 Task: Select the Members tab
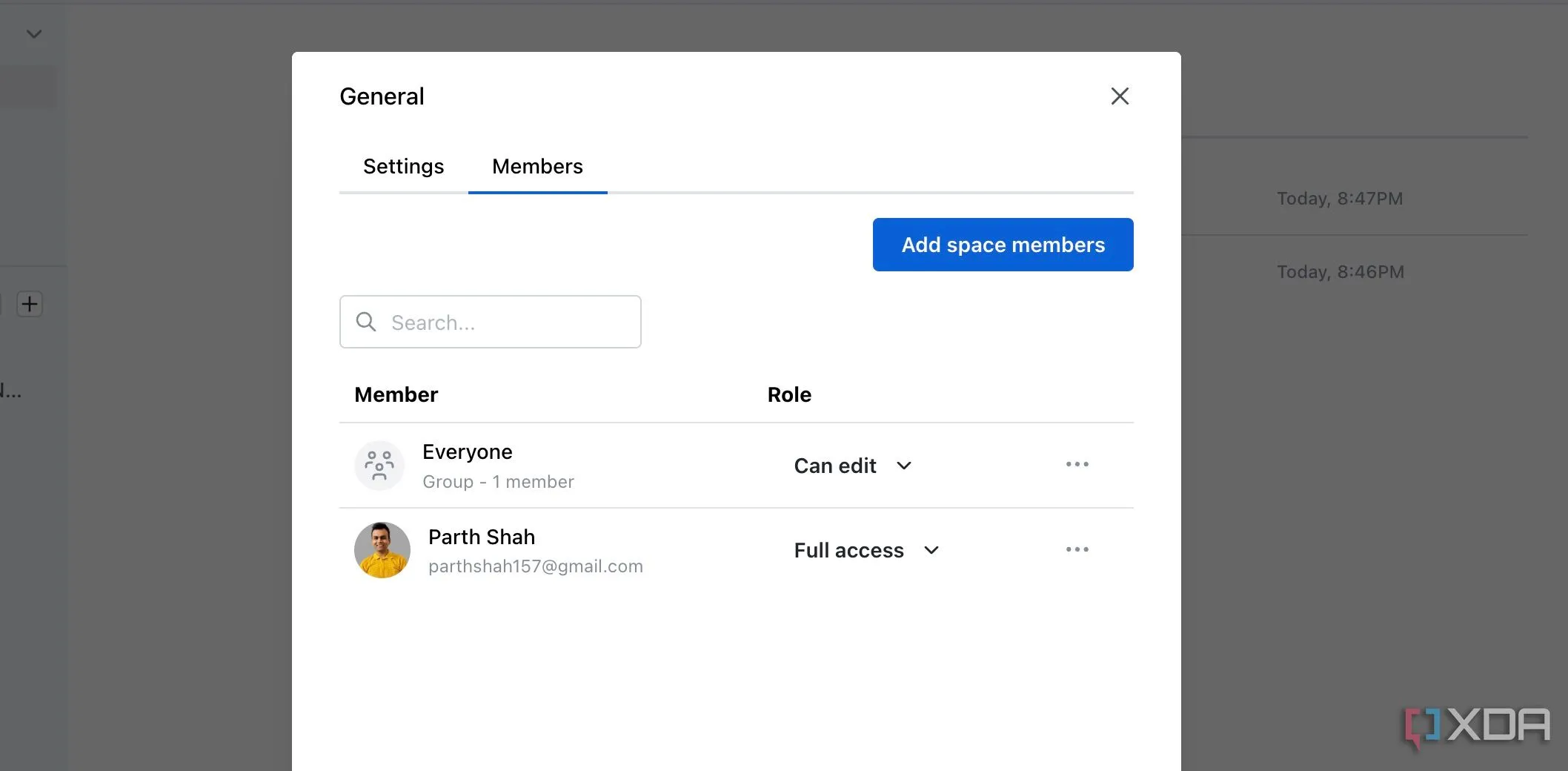tap(537, 167)
